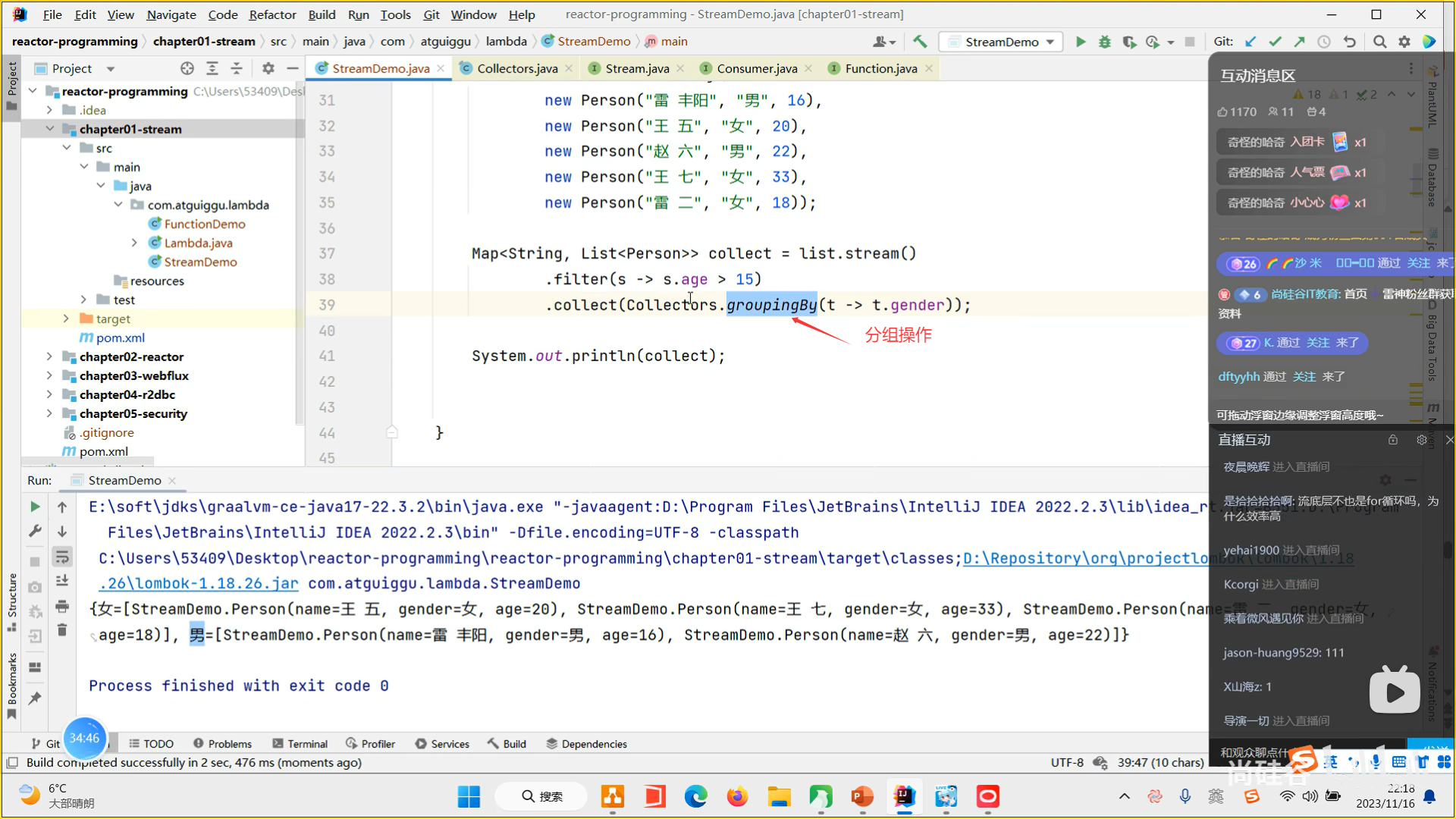Click Git update project arrow icon
Screen dimensions: 1456x819
1250,42
